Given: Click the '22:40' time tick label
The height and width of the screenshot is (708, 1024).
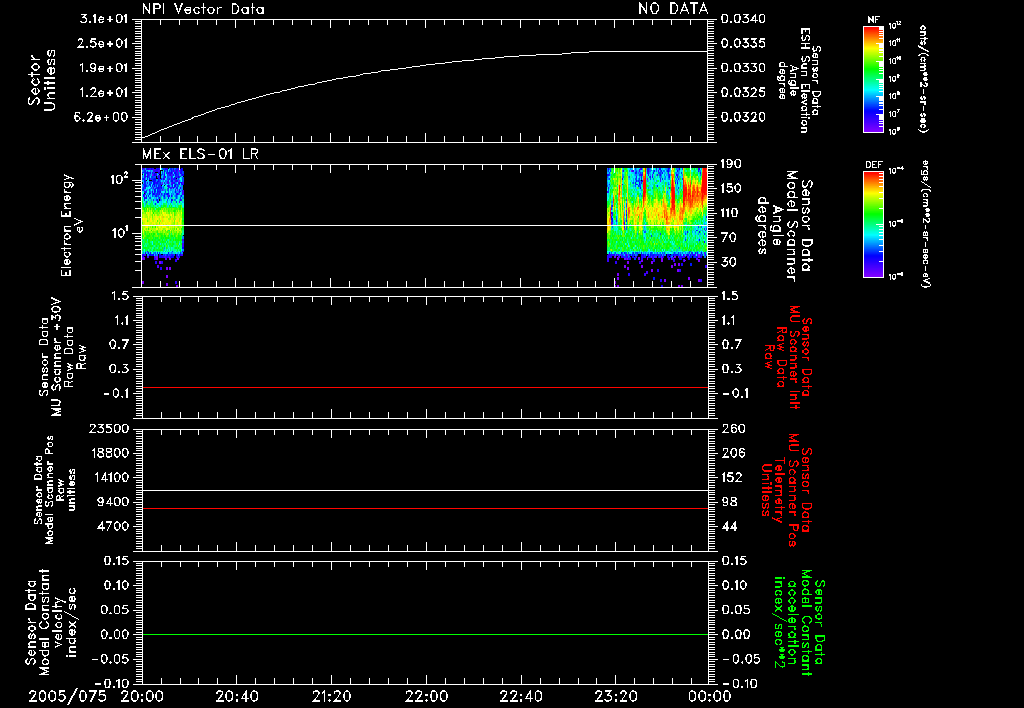Looking at the screenshot, I should 521,696.
